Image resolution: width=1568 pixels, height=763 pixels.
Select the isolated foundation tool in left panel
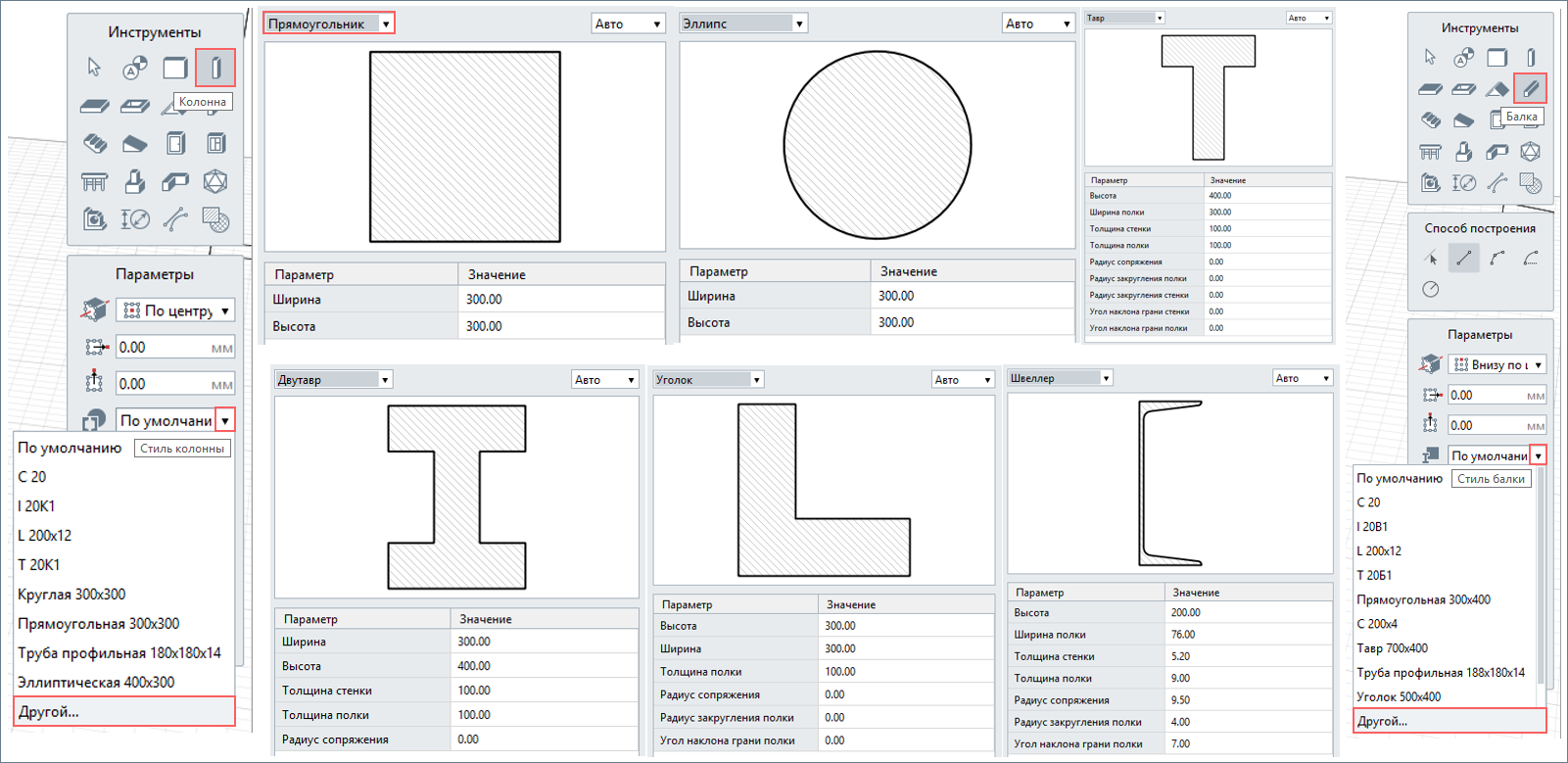tap(134, 182)
